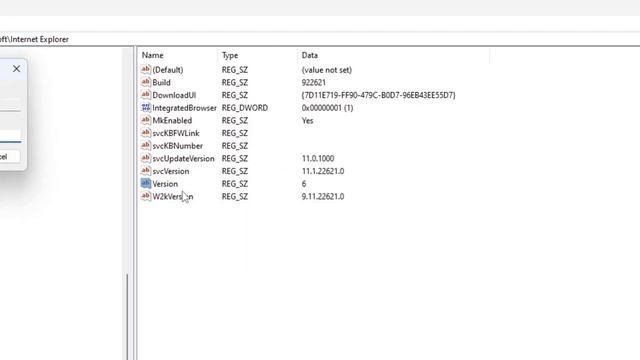This screenshot has width=640, height=360.
Task: Click the REG_SZ type of W2kVersion row
Action: point(235,196)
